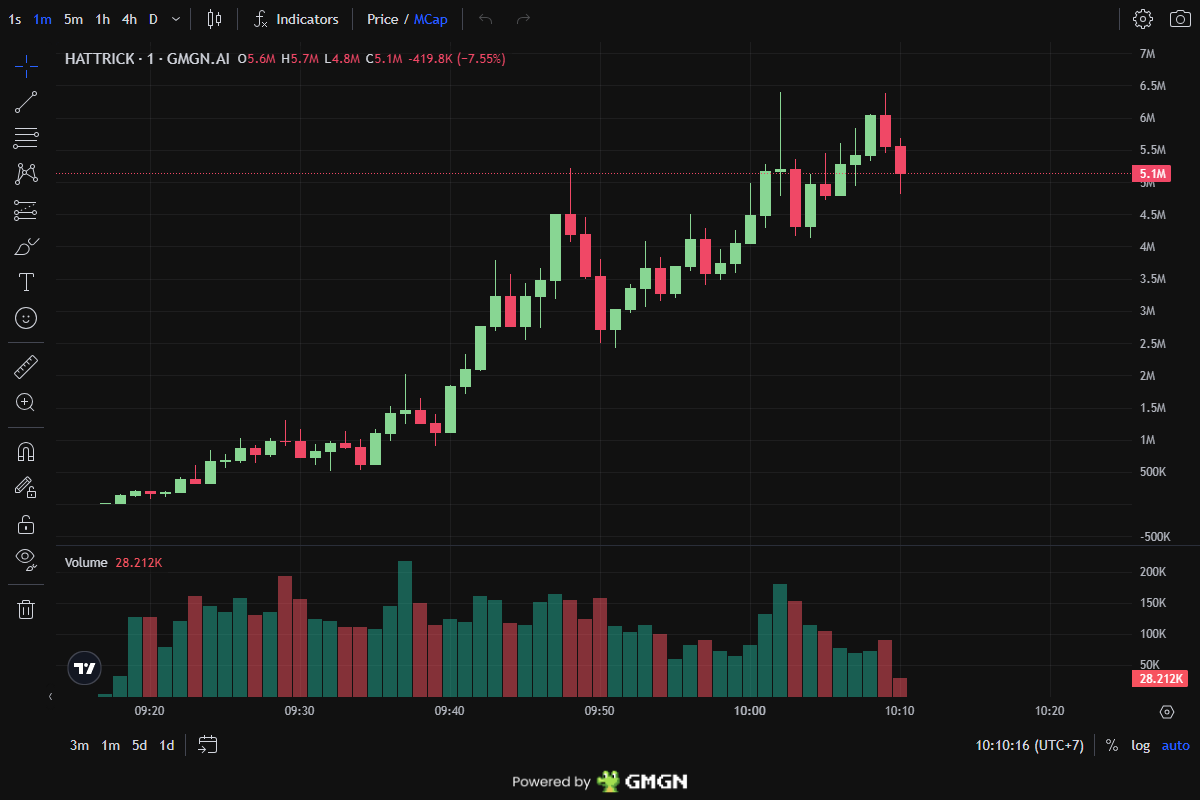Select the ruler measure tool

[x=26, y=367]
